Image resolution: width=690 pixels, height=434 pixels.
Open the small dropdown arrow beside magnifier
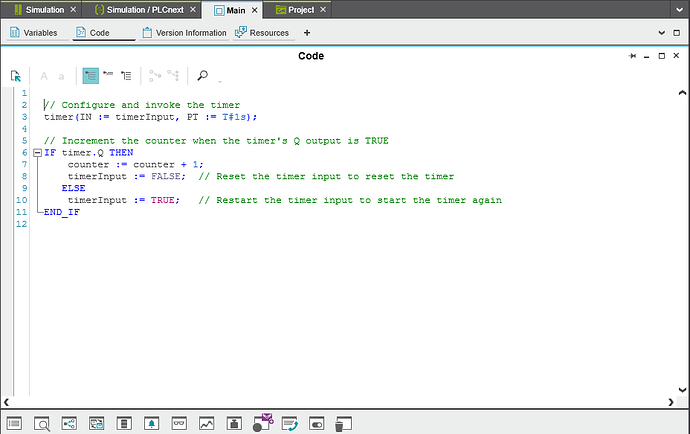pyautogui.click(x=220, y=82)
